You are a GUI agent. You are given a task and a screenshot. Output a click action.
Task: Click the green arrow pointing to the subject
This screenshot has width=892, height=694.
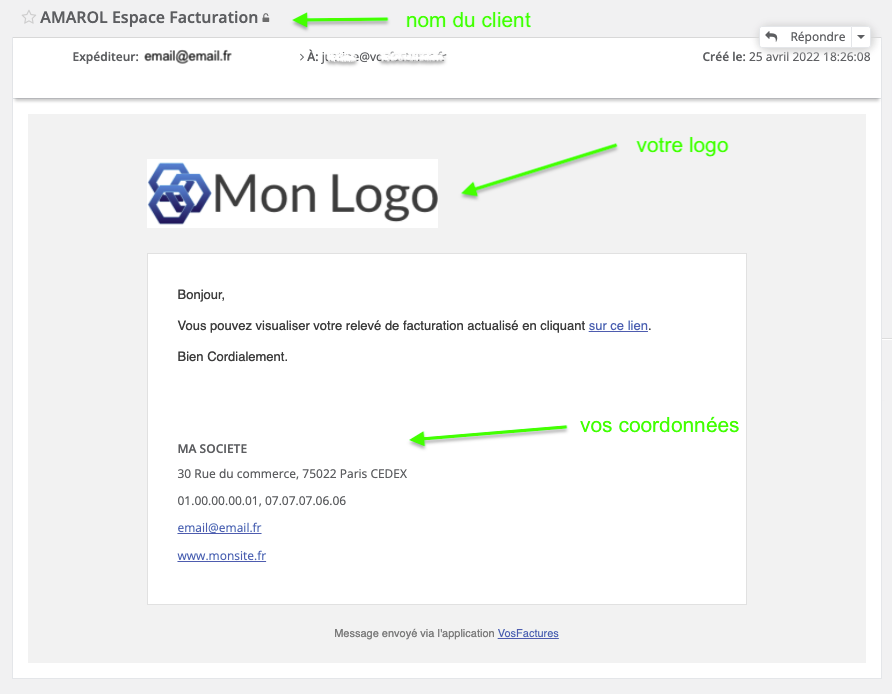pyautogui.click(x=340, y=18)
